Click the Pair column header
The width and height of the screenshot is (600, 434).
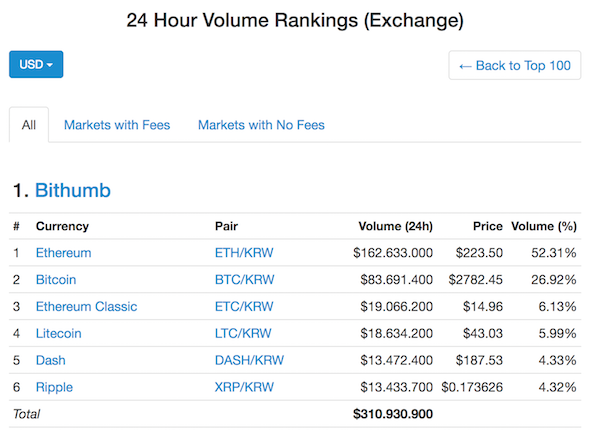pyautogui.click(x=227, y=226)
